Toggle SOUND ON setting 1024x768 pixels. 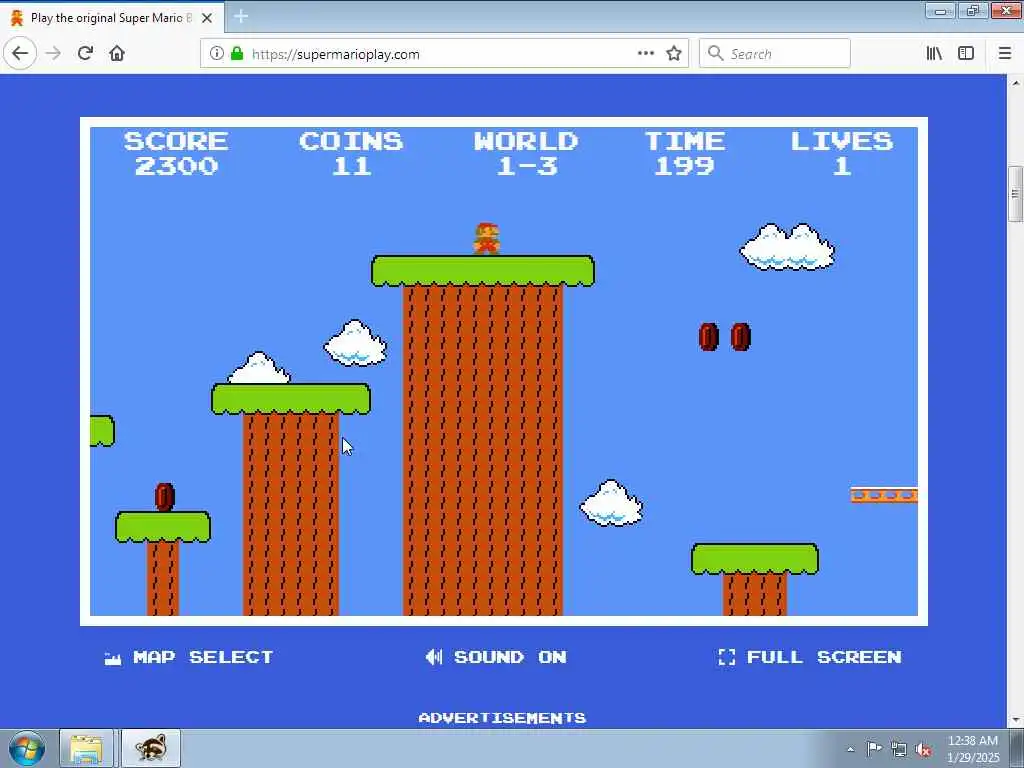pyautogui.click(x=496, y=657)
